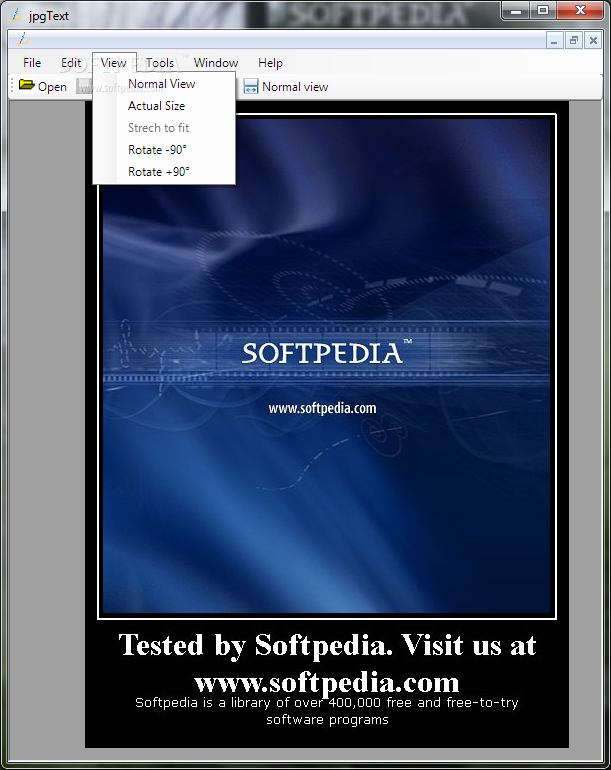Collapse the open View menu
The width and height of the screenshot is (611, 770).
114,63
